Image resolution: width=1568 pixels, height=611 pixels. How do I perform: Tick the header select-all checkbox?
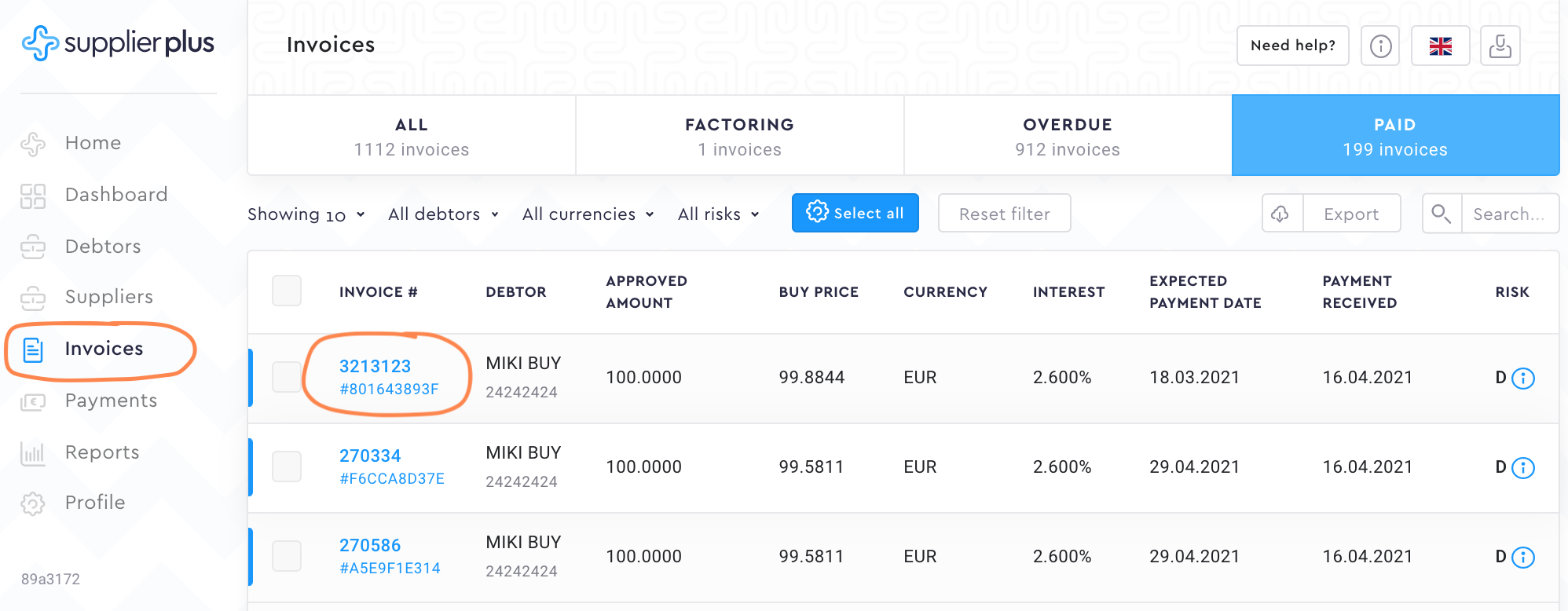pos(287,291)
